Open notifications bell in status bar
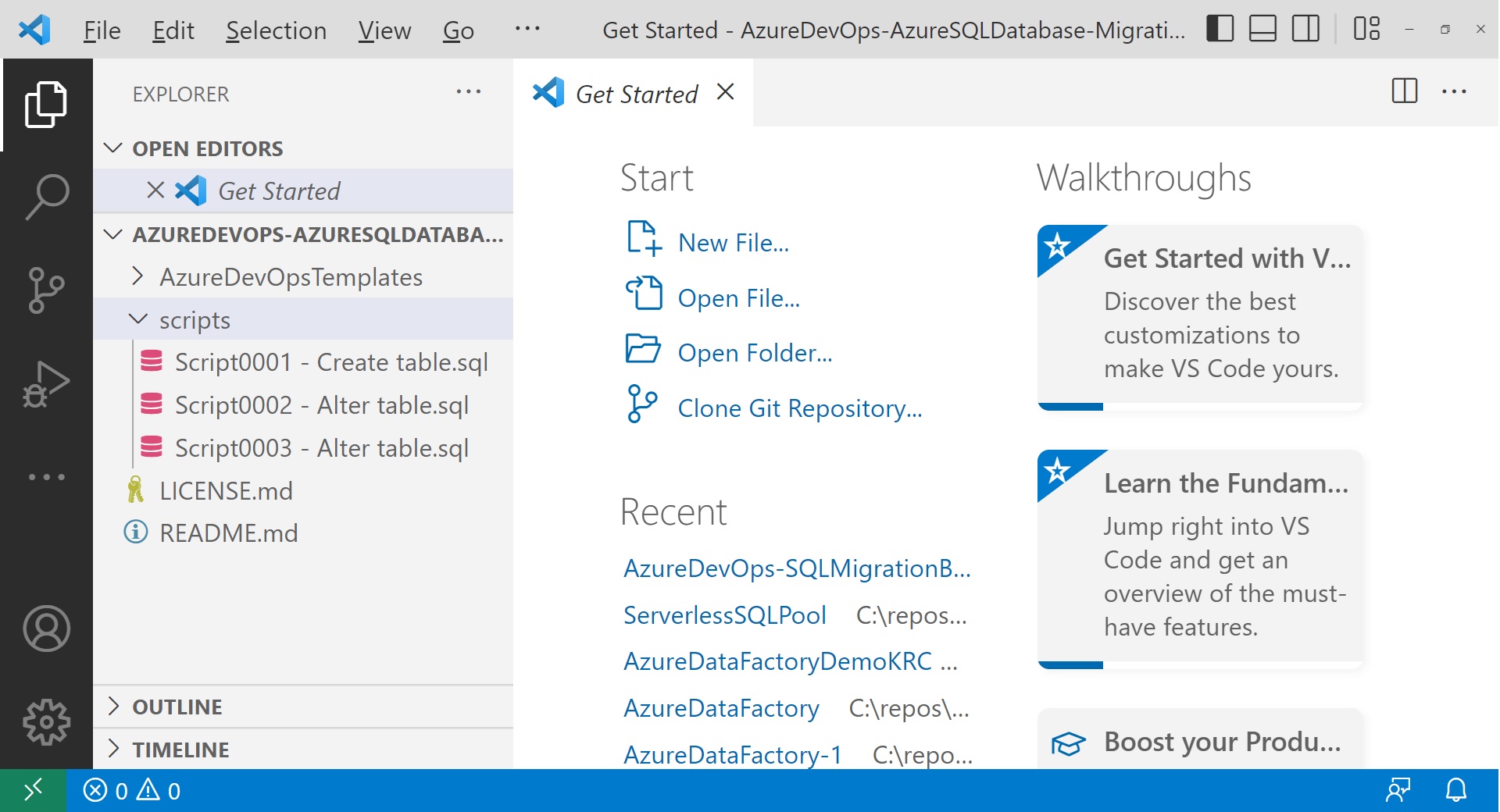Viewport: 1500px width, 812px height. [x=1455, y=790]
